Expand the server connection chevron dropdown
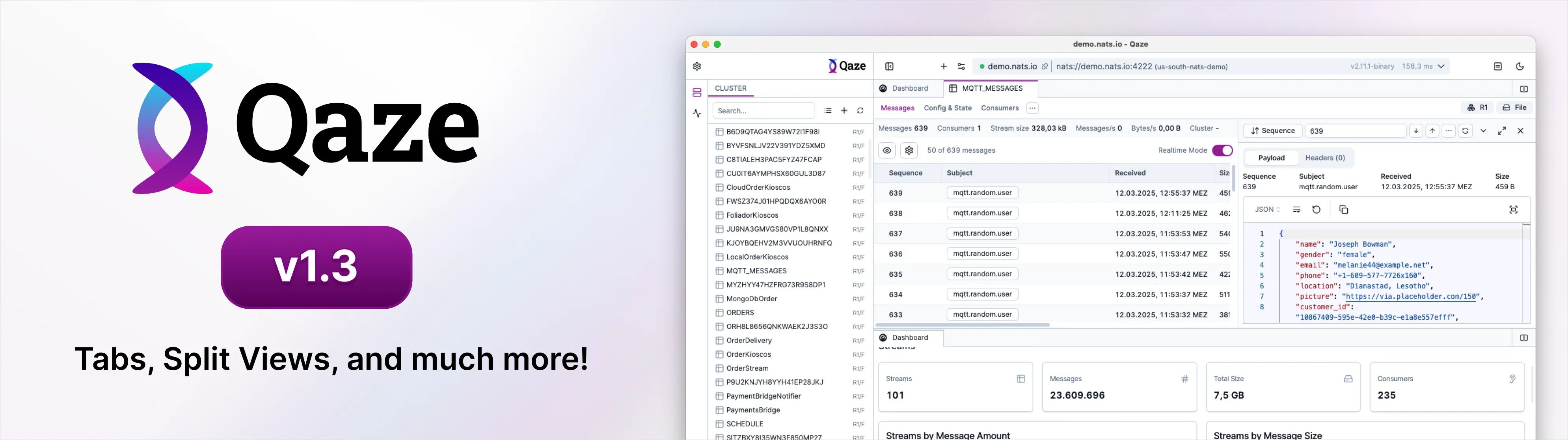Screen dimensions: 1568x440 1441,66
